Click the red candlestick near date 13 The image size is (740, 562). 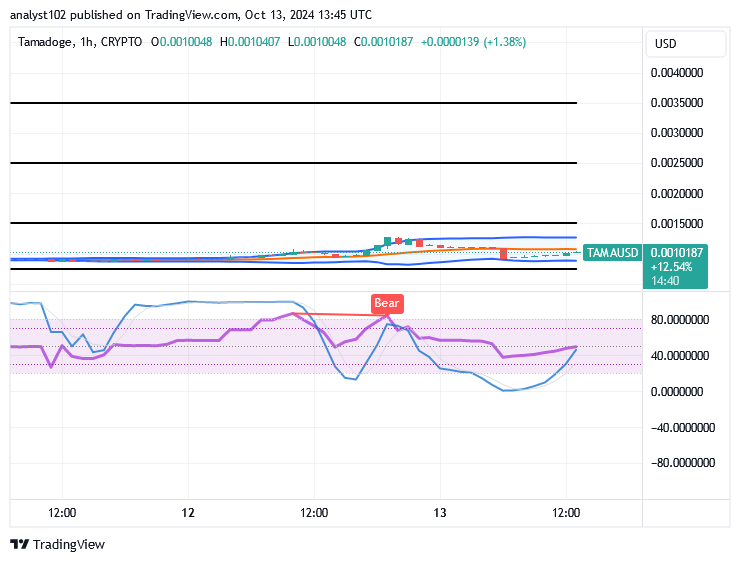[x=503, y=254]
